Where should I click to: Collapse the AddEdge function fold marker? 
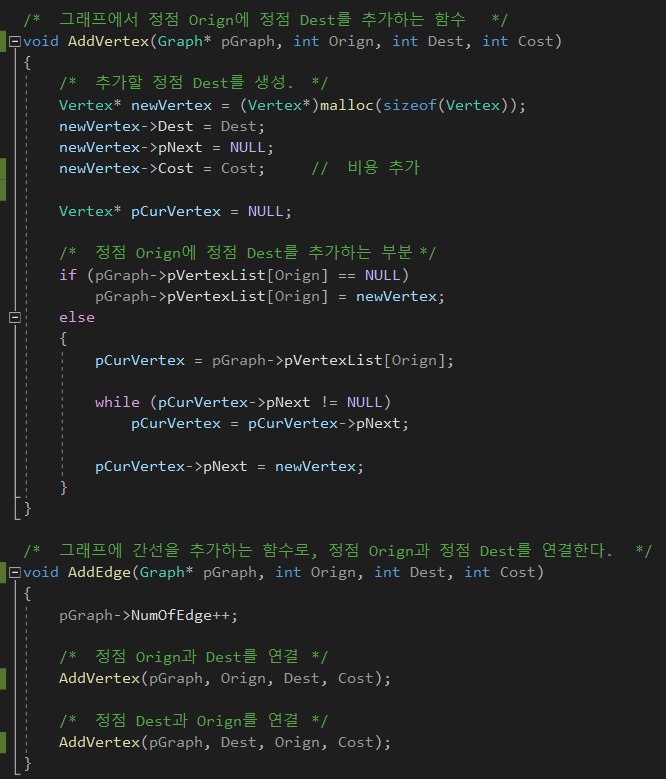click(15, 572)
